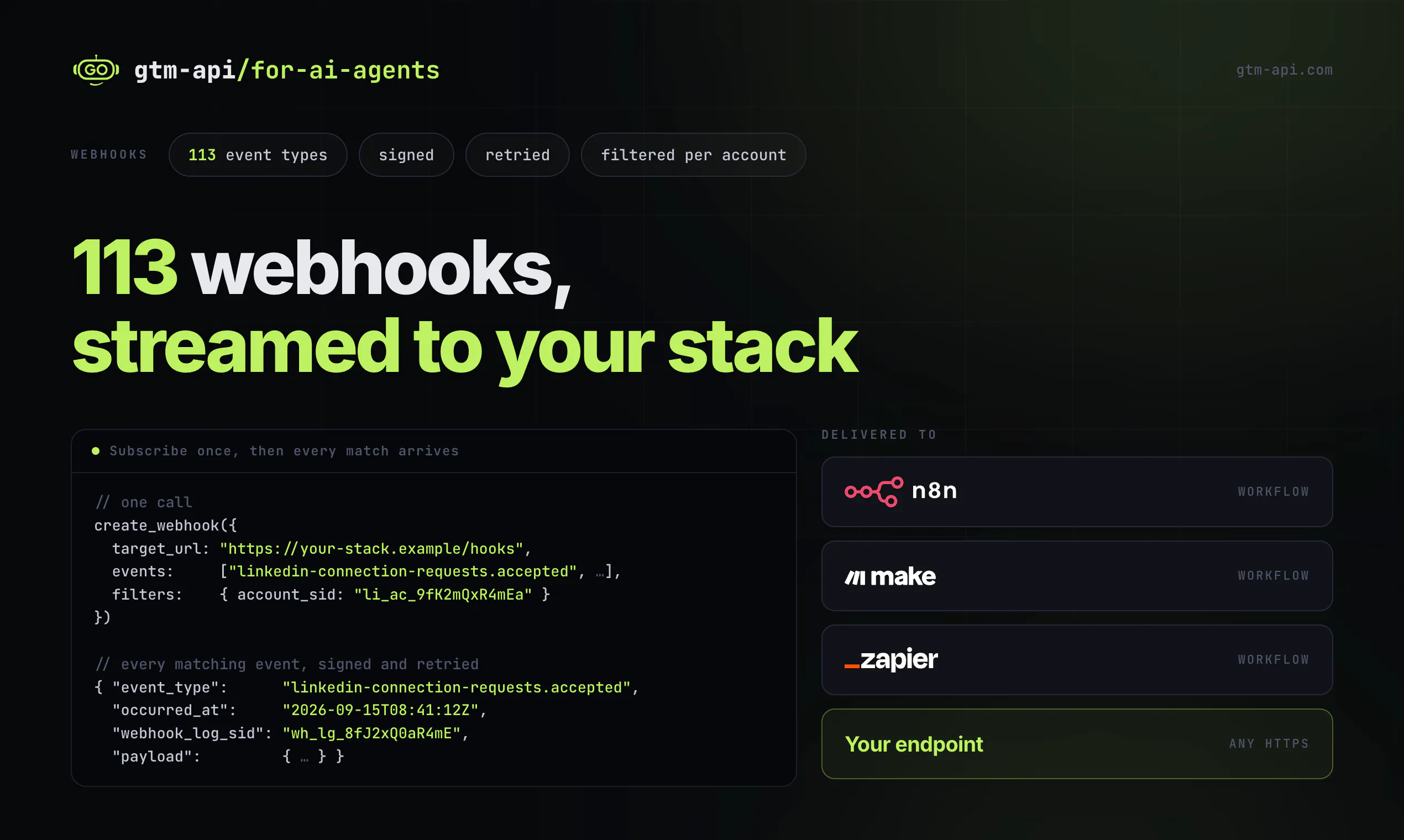Click the green status dot beside 'Subscribe once'
1404x840 pixels.
(x=96, y=451)
